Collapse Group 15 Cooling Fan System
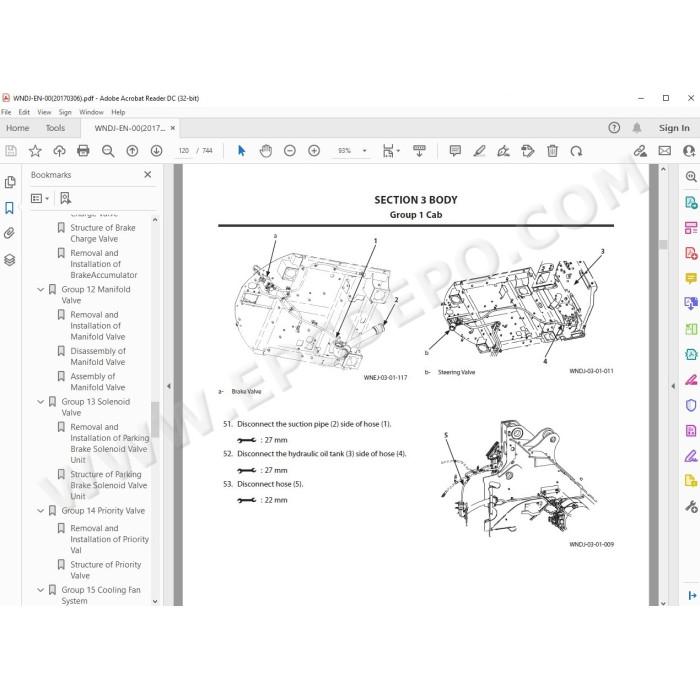 click(x=40, y=590)
